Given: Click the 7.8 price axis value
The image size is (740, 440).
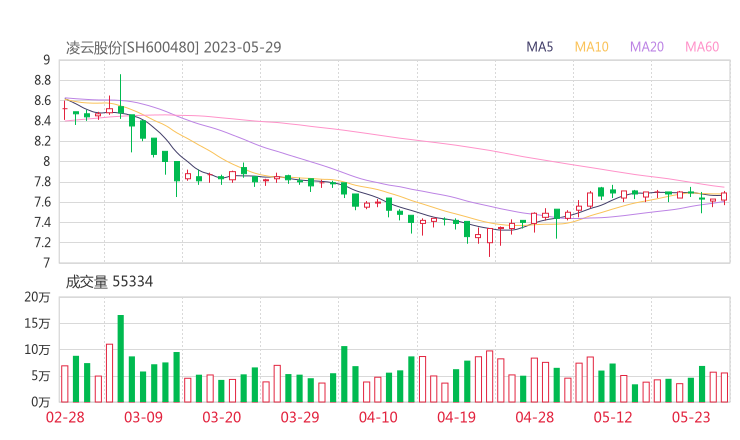Looking at the screenshot, I should click(x=42, y=182).
